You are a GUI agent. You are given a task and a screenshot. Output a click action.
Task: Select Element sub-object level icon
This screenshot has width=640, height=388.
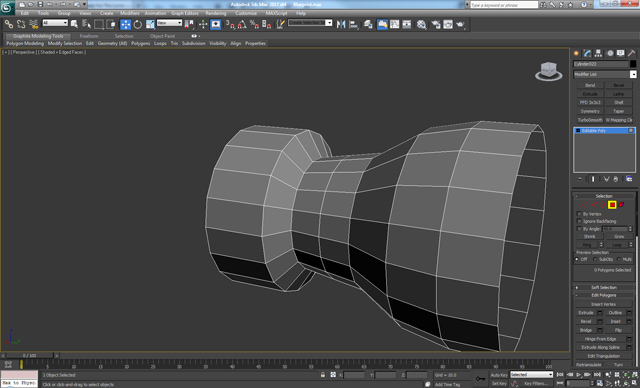pos(621,204)
